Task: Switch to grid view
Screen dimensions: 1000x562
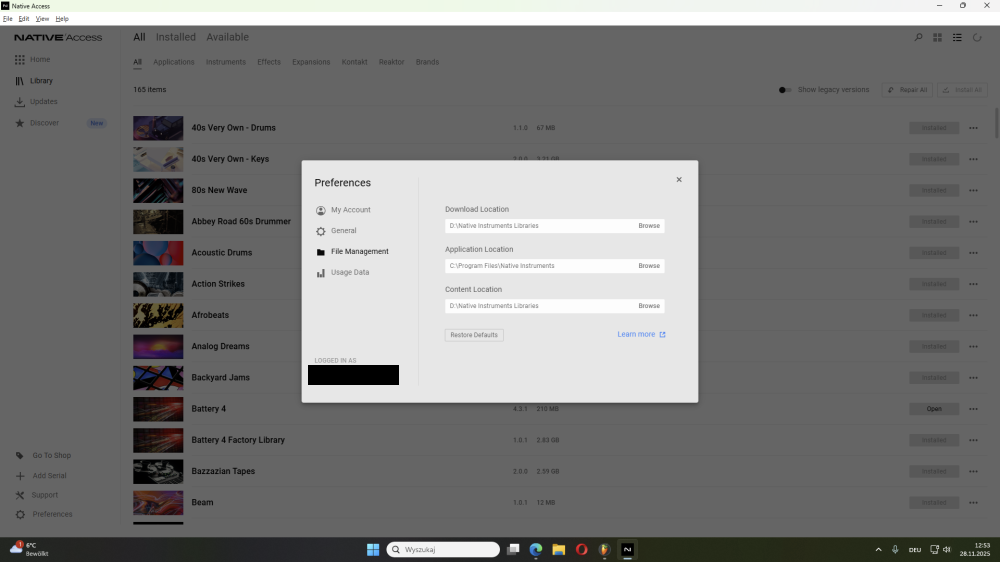Action: (x=938, y=38)
